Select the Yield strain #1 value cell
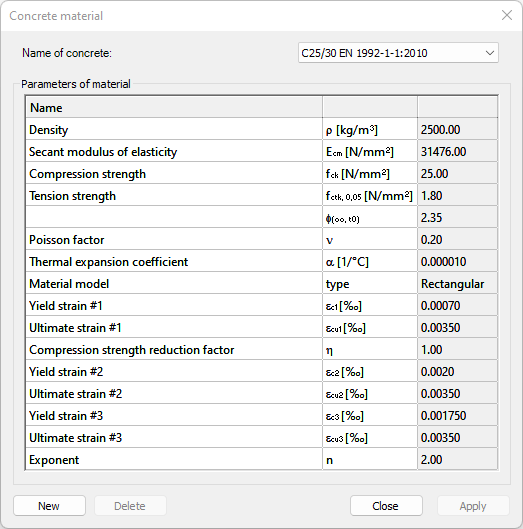The image size is (523, 529). (458, 305)
